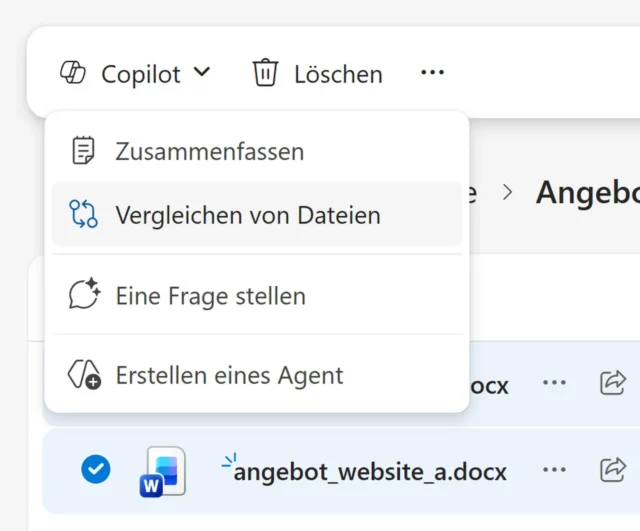Screen dimensions: 640x531
Task: Open file angebot_website_a.docx
Action: [370, 472]
